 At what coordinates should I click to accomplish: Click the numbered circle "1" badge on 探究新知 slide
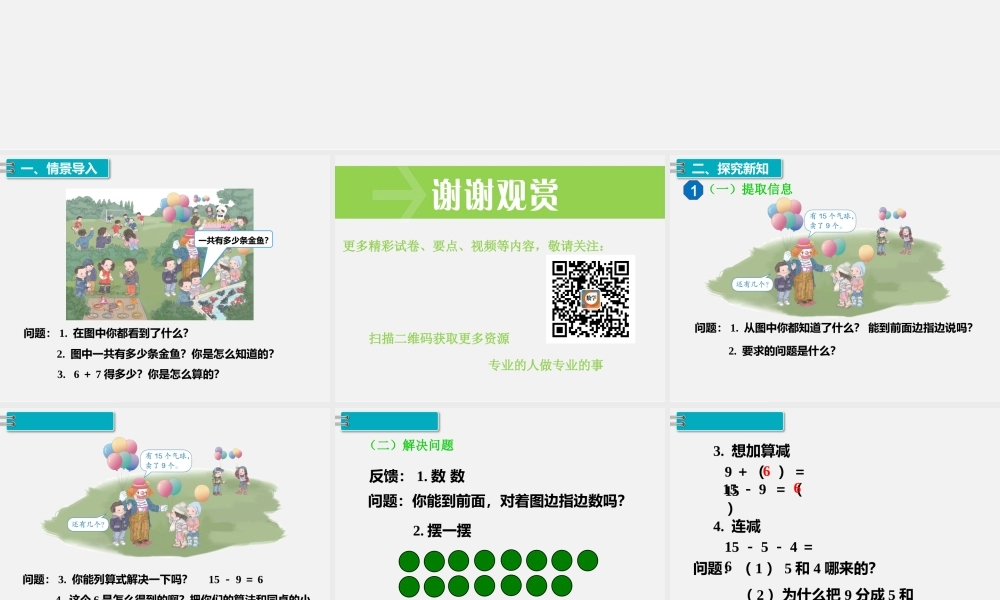pos(692,191)
